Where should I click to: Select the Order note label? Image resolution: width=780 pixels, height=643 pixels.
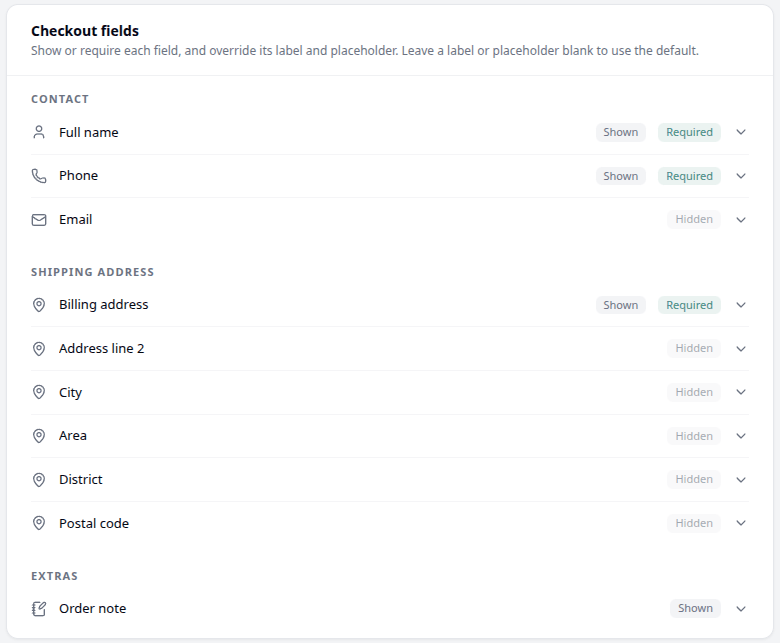(93, 608)
